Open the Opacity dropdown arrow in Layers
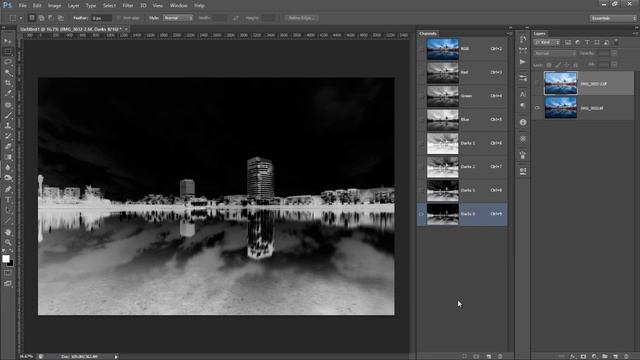 (x=614, y=53)
